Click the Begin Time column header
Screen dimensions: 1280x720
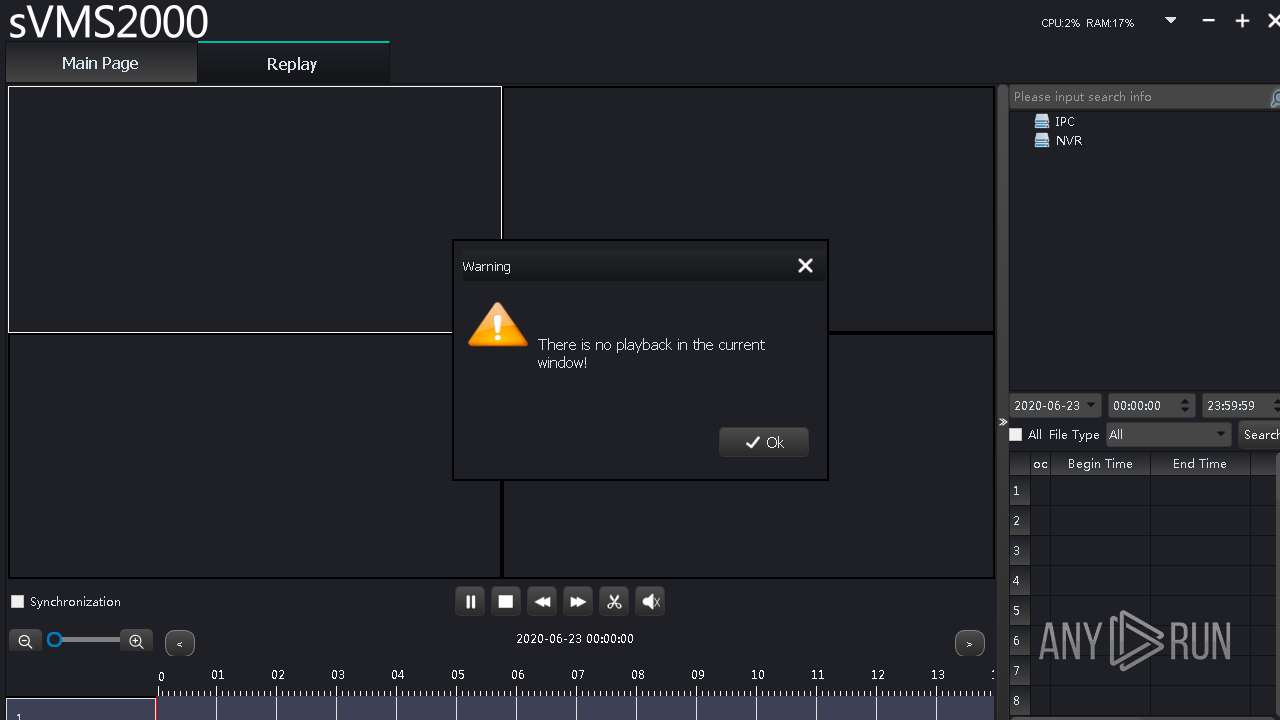point(1100,464)
